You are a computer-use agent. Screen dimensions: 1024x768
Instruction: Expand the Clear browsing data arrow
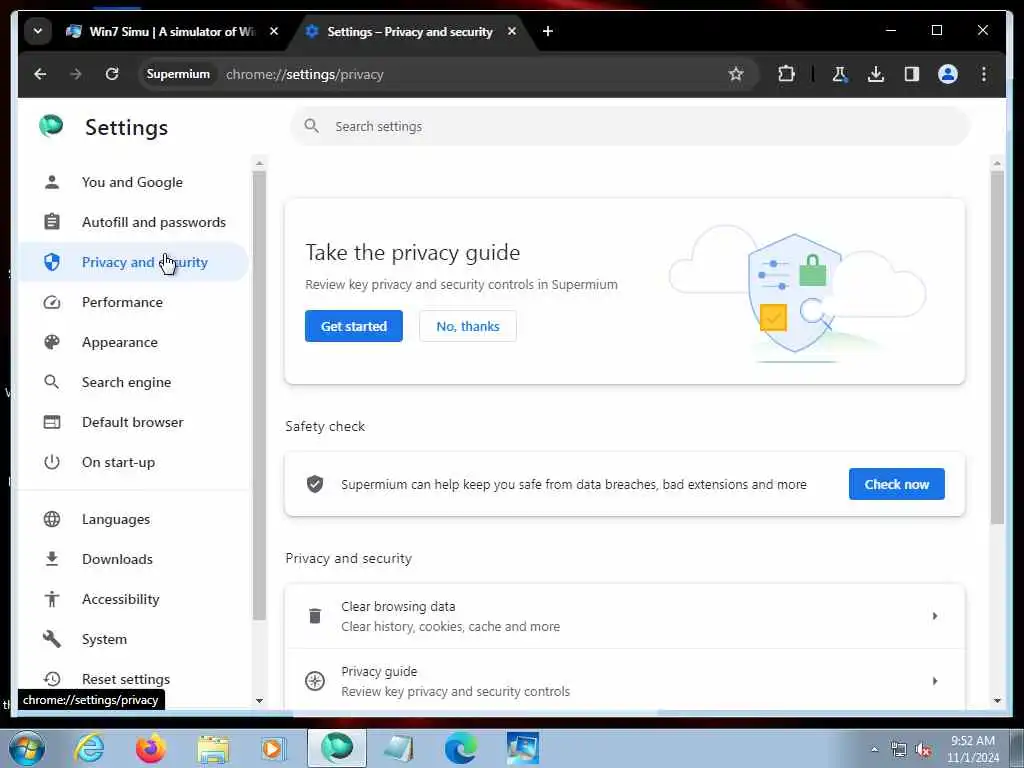click(x=935, y=616)
